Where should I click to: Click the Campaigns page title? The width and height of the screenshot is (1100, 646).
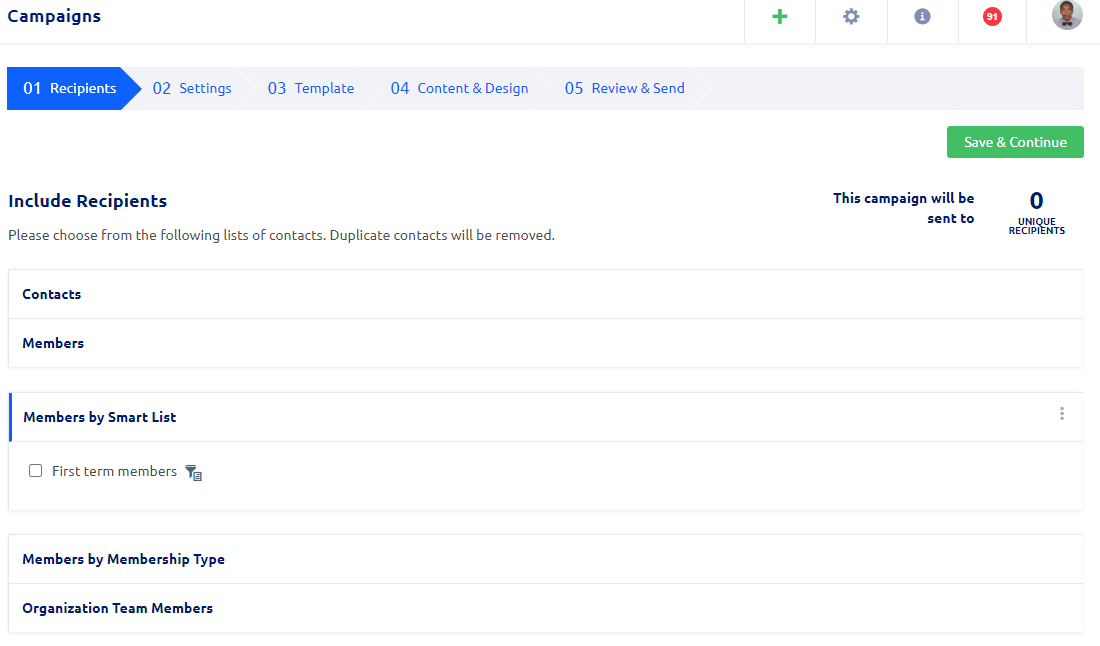click(x=54, y=16)
